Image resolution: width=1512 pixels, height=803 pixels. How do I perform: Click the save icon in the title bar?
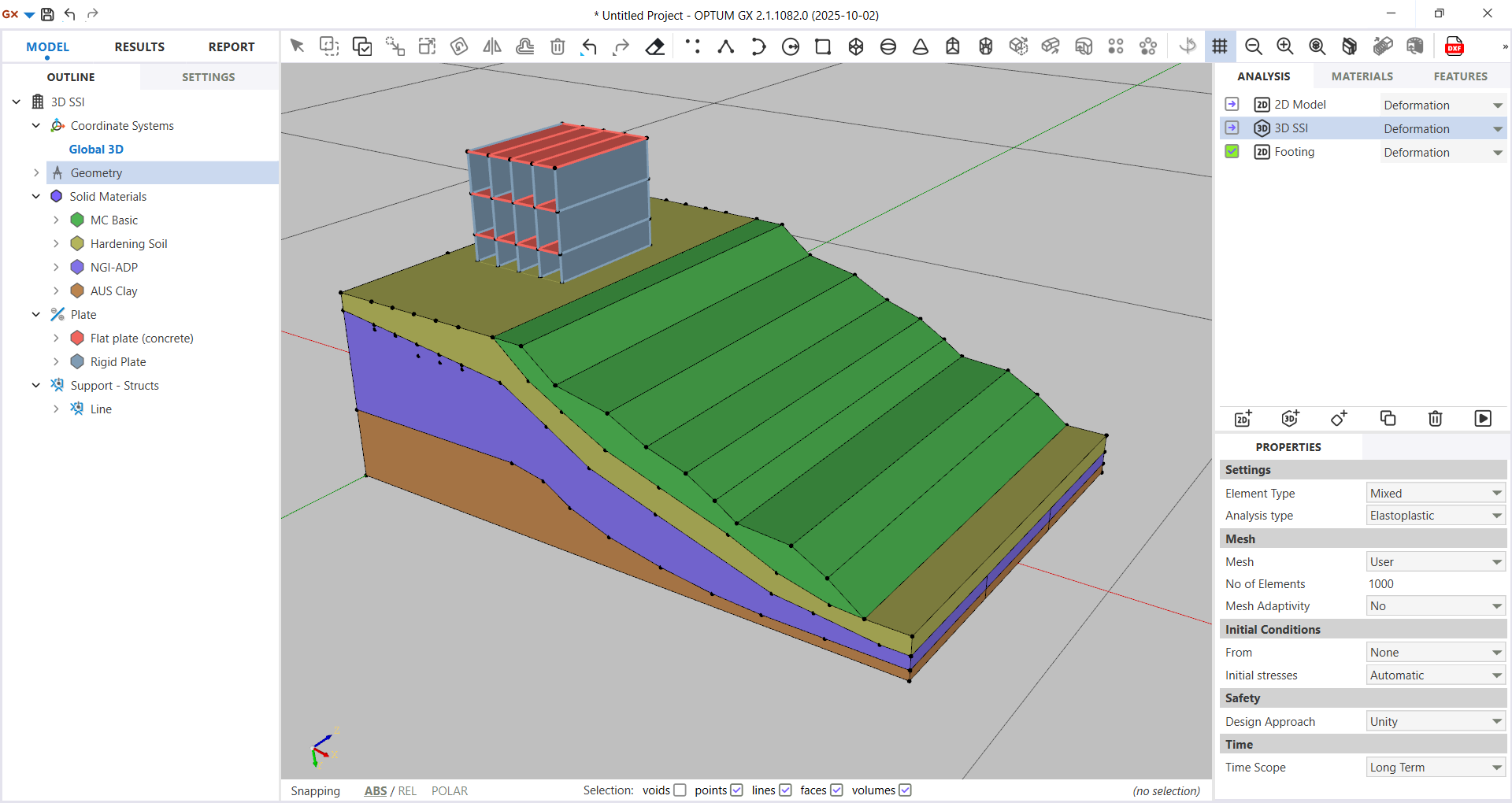click(47, 14)
